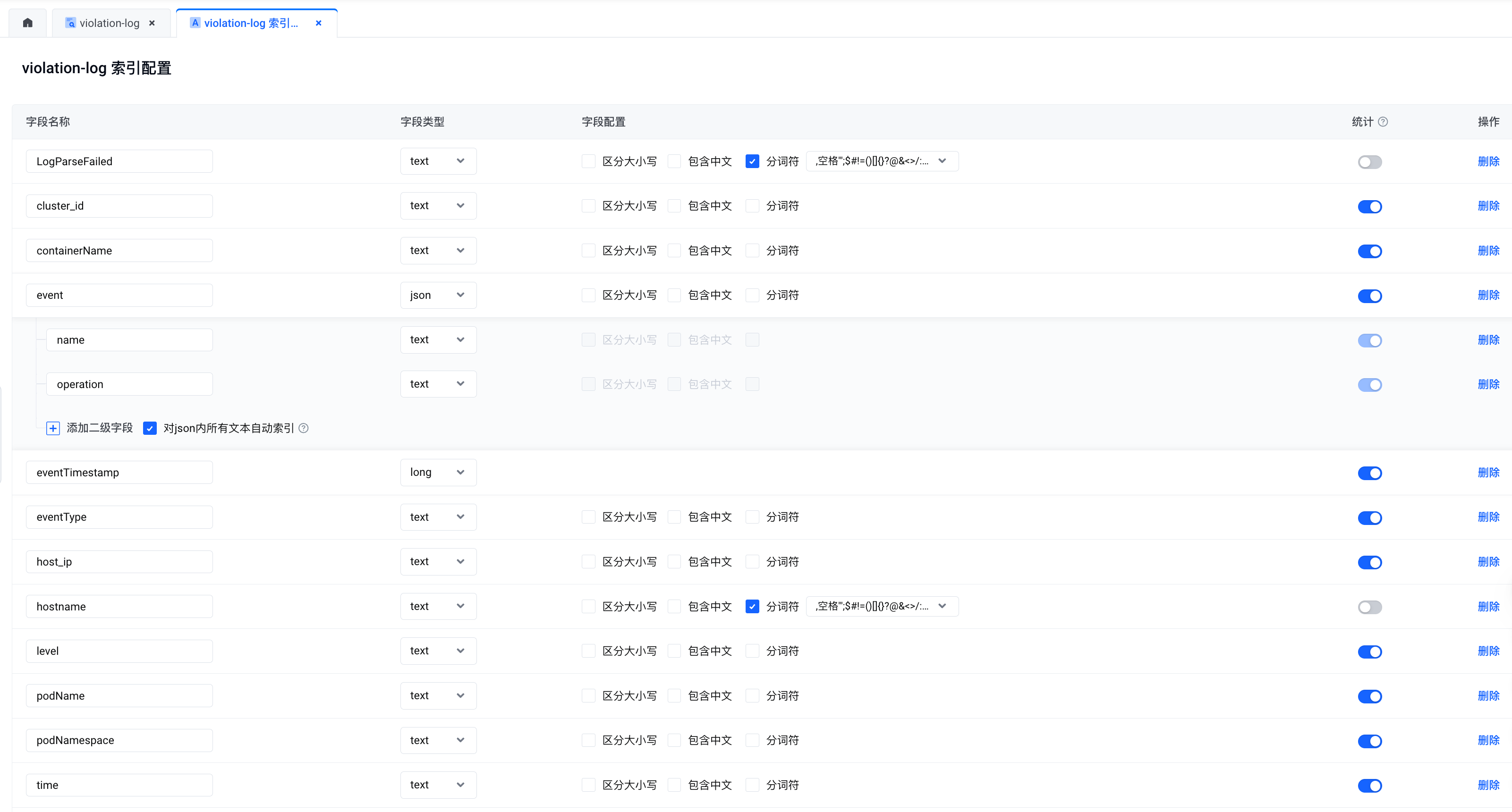Click the help icon next to 统计
The width and height of the screenshot is (1512, 812).
point(1383,121)
